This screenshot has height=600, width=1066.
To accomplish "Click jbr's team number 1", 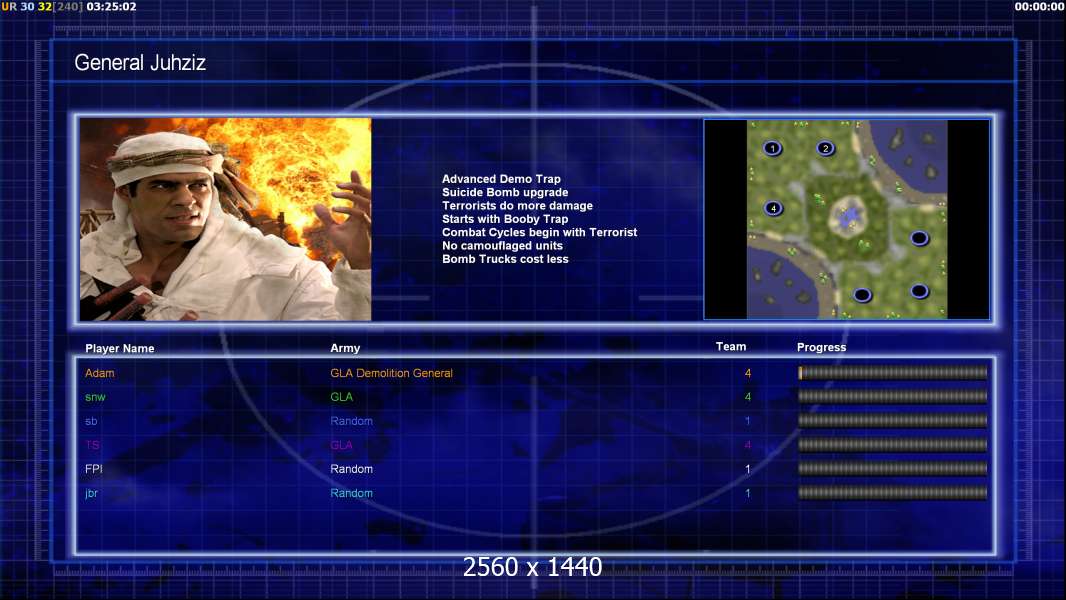I will (x=748, y=493).
